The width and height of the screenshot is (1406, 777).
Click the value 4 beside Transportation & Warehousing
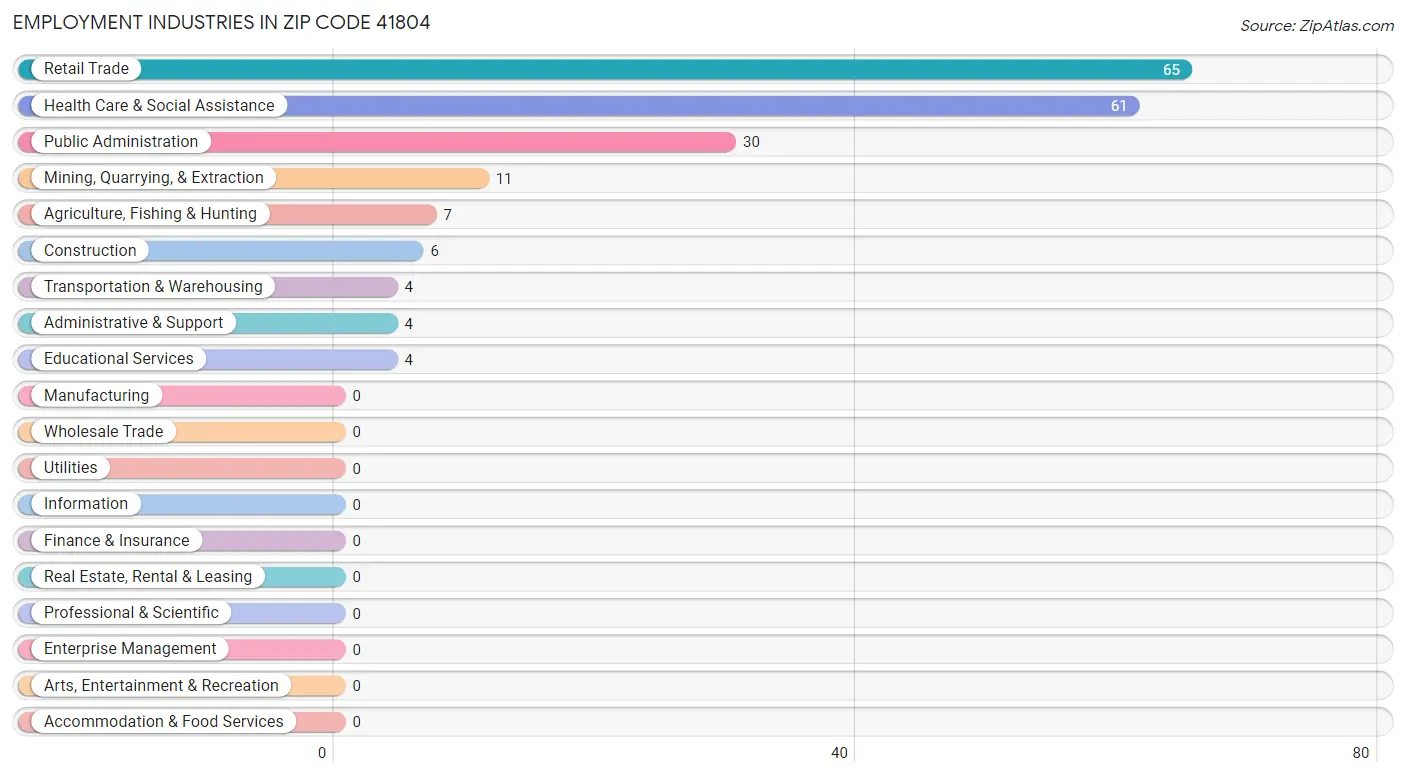click(x=409, y=287)
